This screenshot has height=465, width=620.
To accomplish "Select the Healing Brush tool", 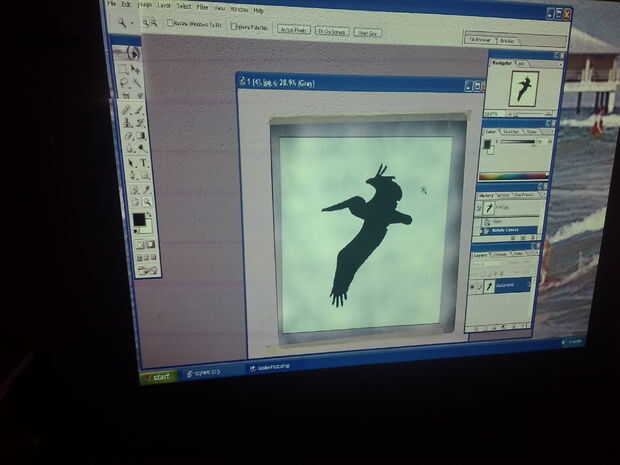I will 127,110.
